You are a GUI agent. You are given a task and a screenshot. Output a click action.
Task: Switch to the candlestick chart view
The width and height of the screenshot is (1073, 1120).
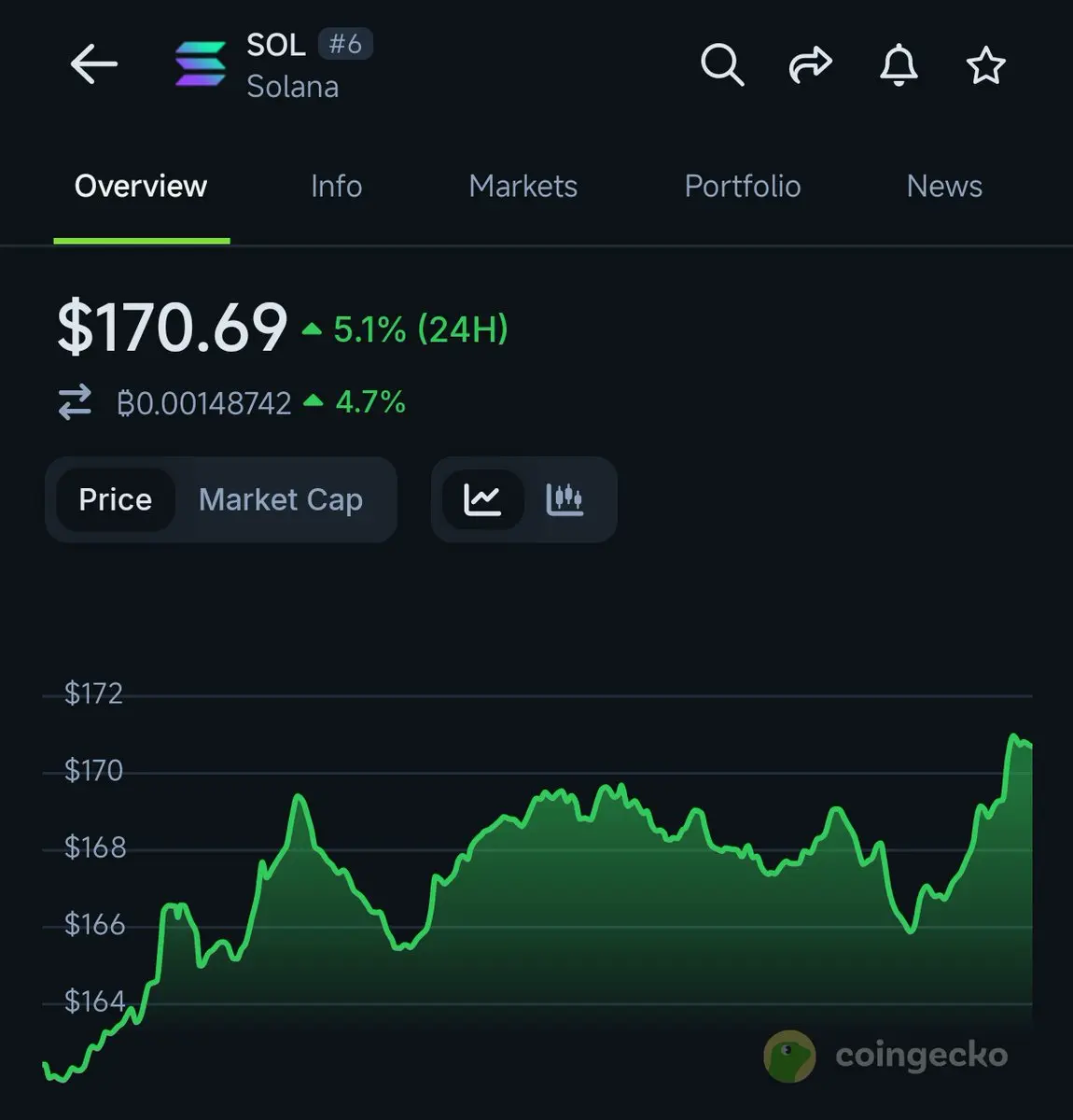[564, 499]
